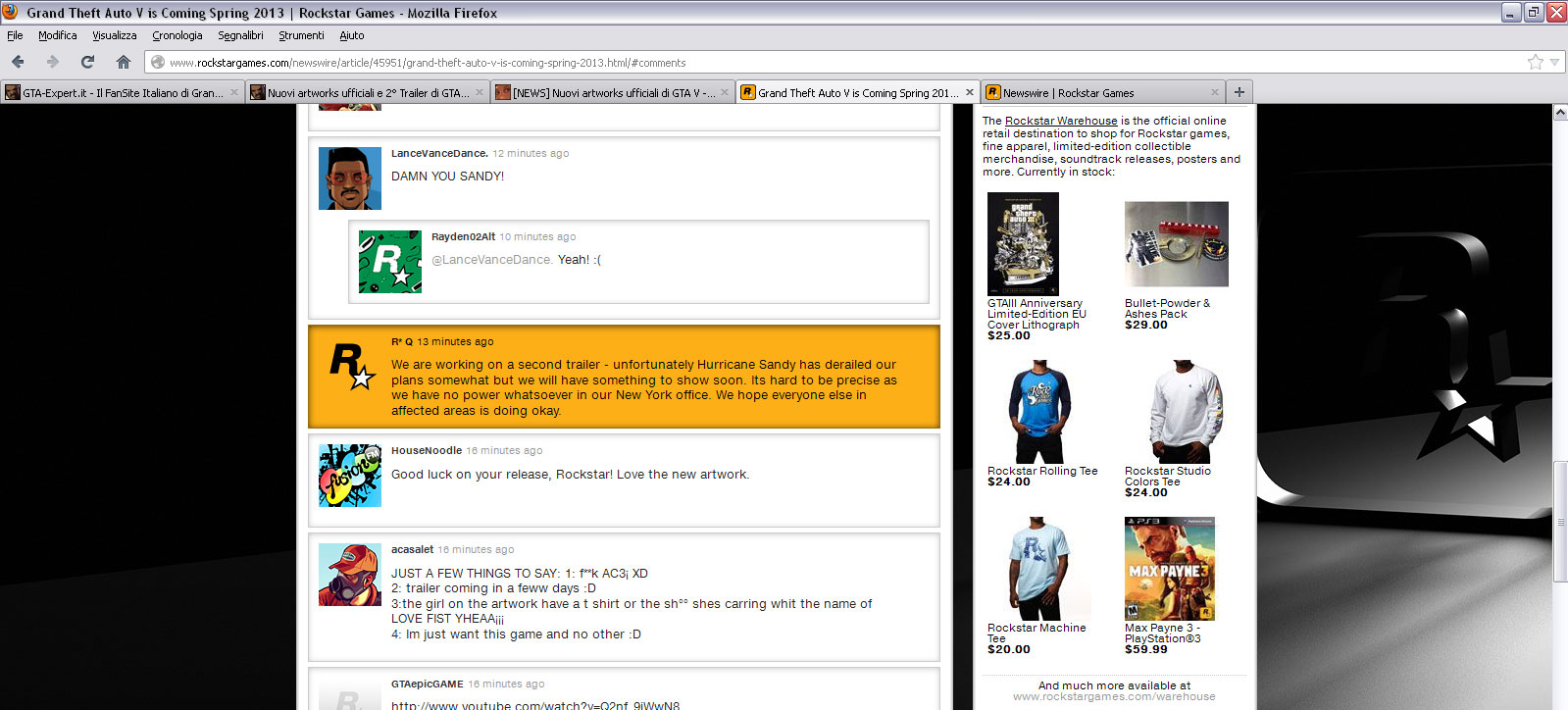Close the Grand Theft Auto V tab
This screenshot has height=710, width=1568.
(x=970, y=92)
